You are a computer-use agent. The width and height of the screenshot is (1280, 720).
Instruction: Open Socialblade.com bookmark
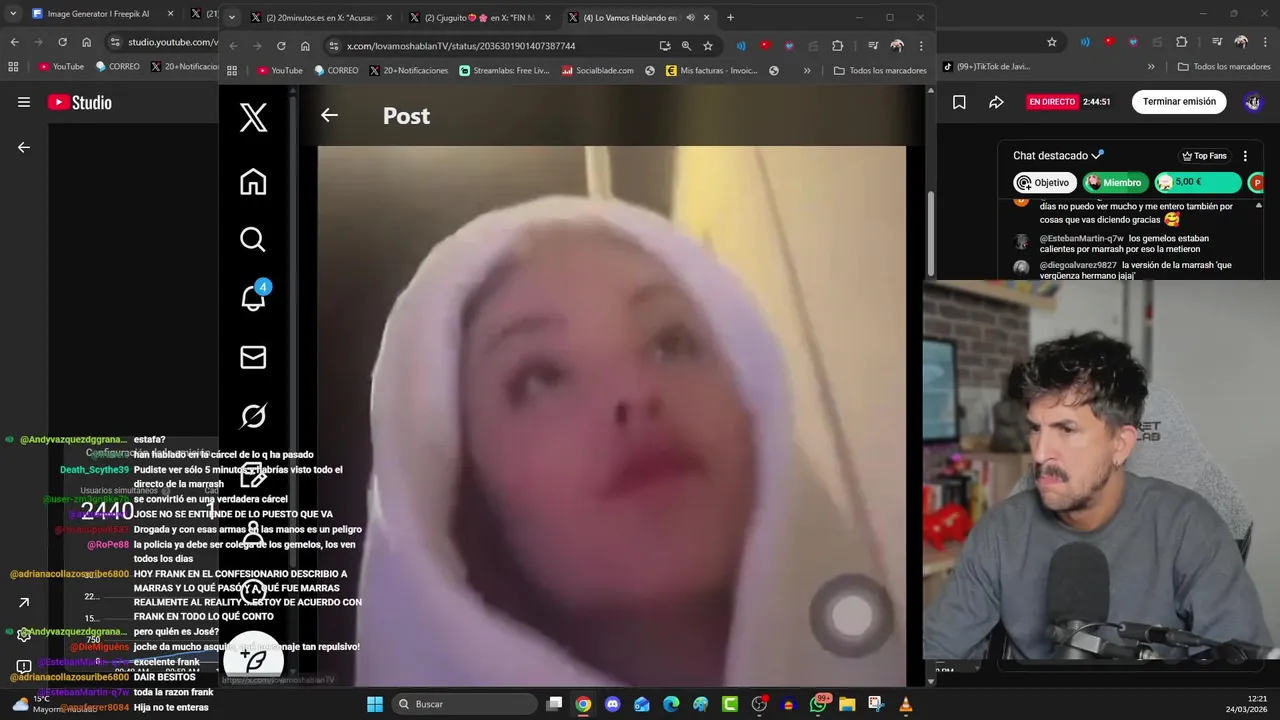(597, 71)
